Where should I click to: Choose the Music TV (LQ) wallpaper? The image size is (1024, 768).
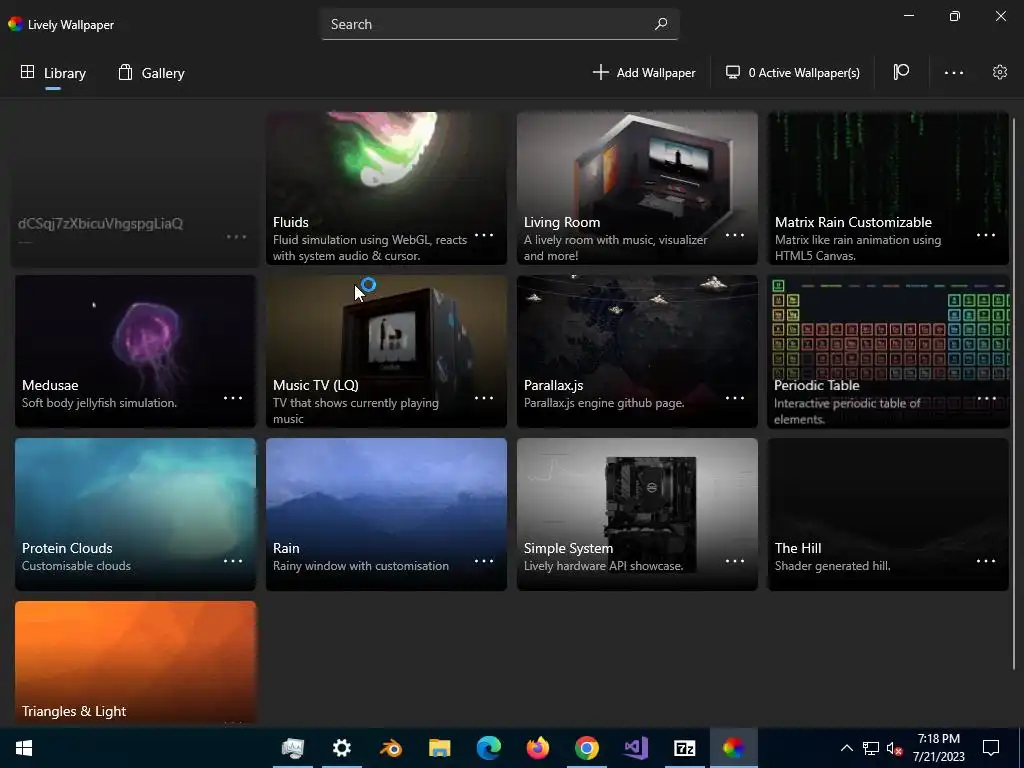click(x=386, y=351)
